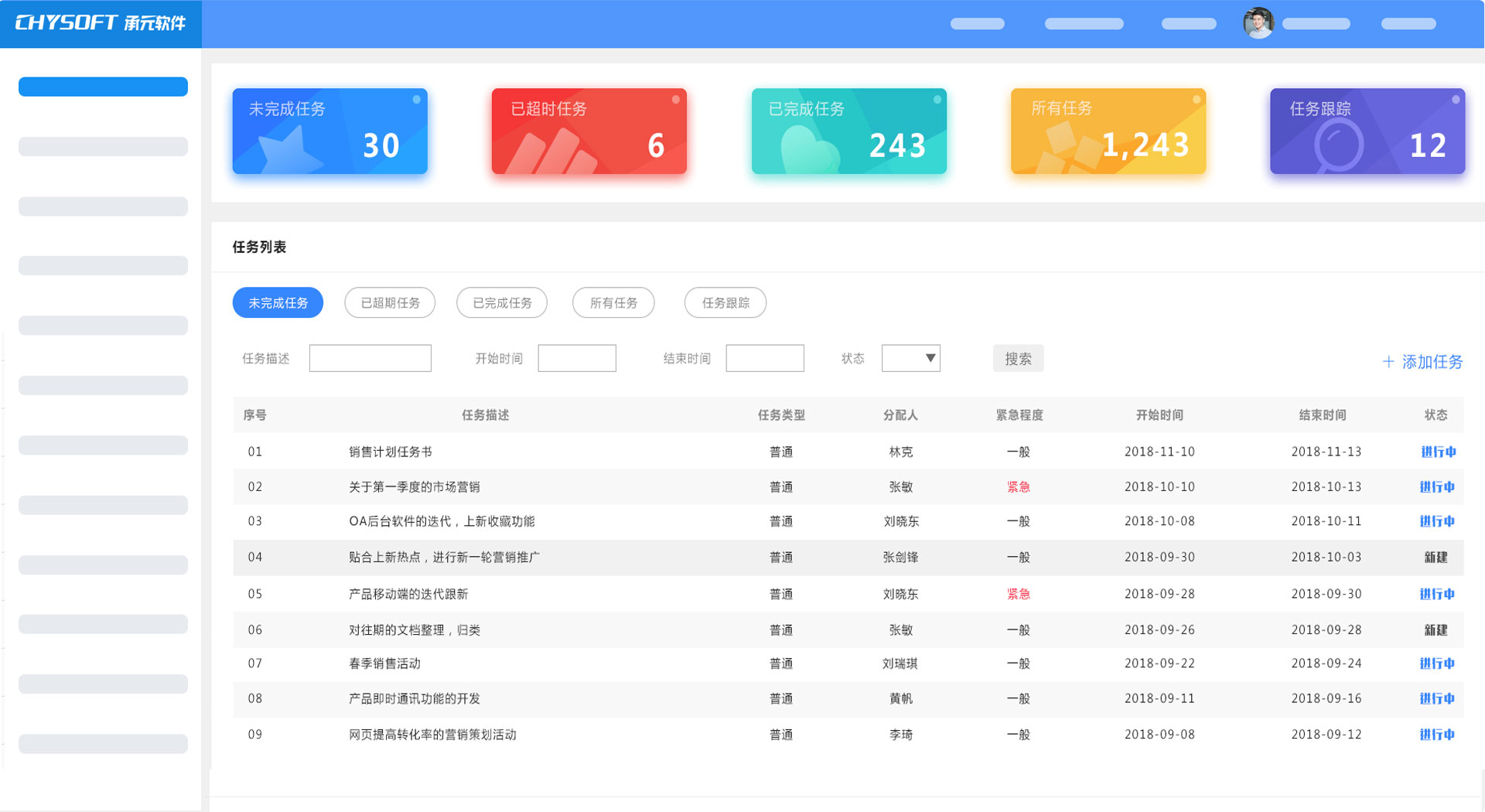This screenshot has height=812, width=1485.
Task: Click the 所有任务 card showing 1,243
Action: coord(1108,131)
